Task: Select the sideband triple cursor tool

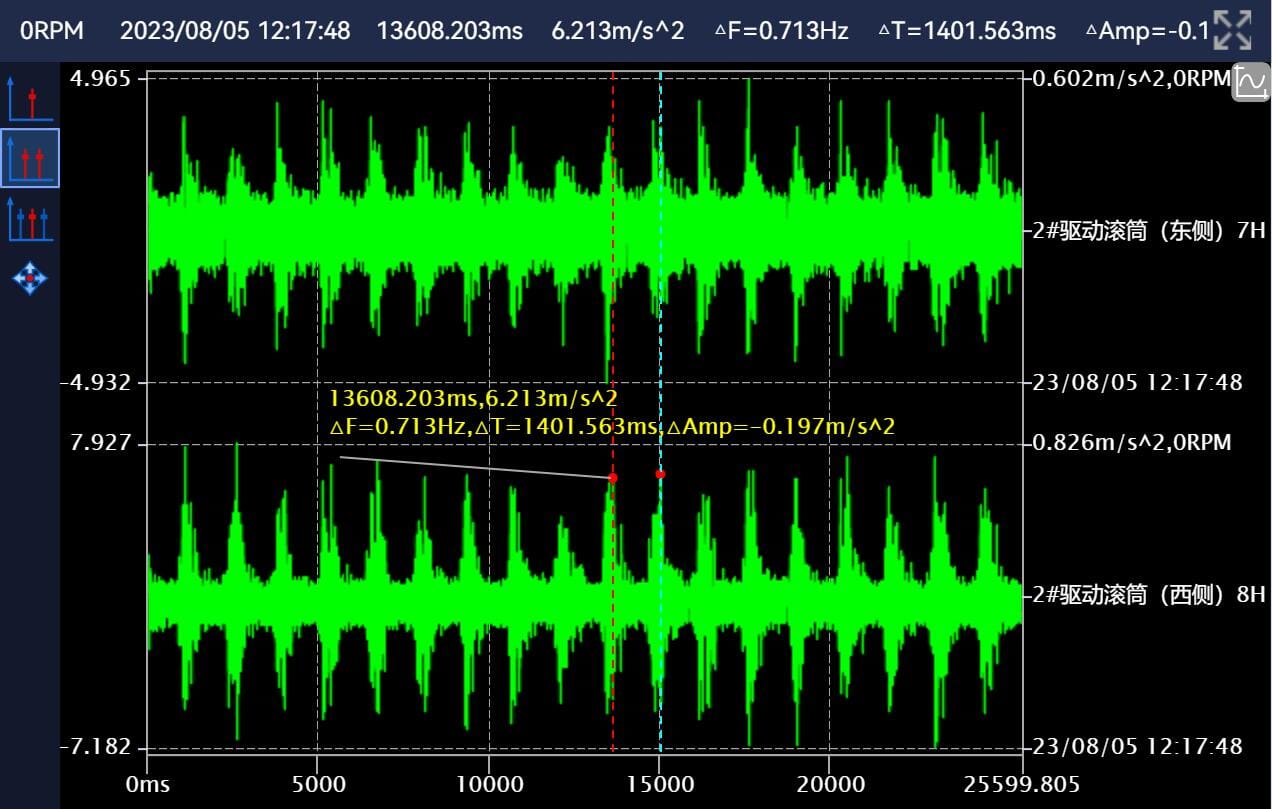Action: (x=29, y=218)
